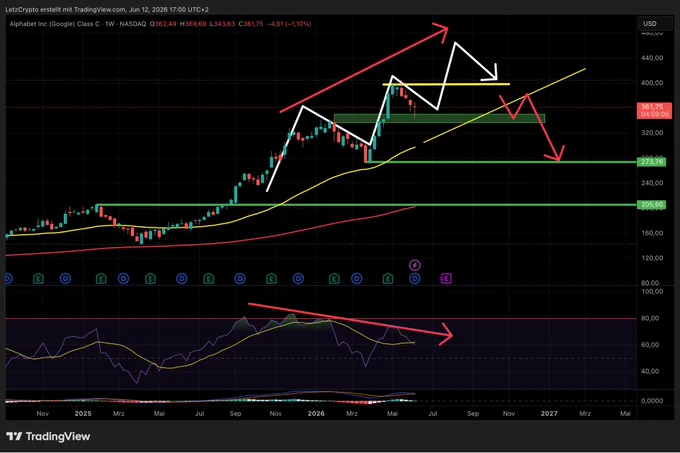Click the 205,60 support level label
The width and height of the screenshot is (680, 453).
(651, 205)
